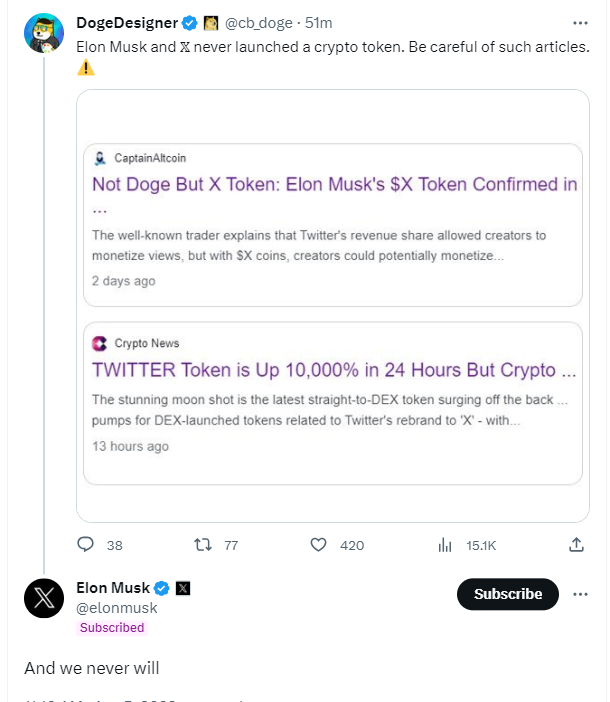The height and width of the screenshot is (702, 610).
Task: Open more options on DogeDesigner tweet
Action: click(x=580, y=22)
